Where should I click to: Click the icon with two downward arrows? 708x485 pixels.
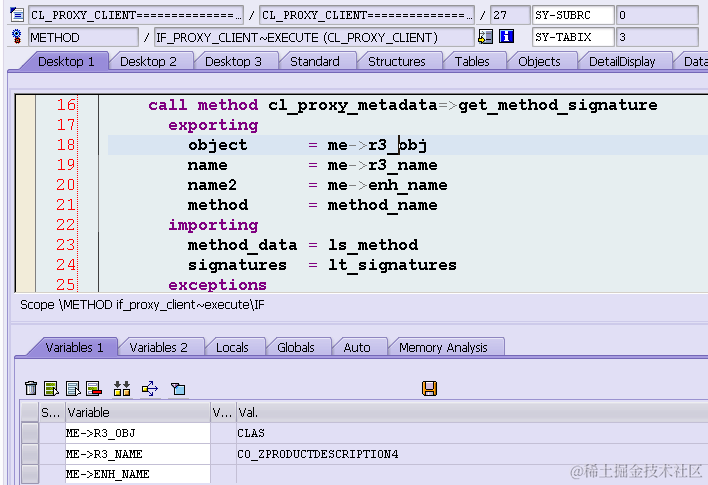pos(122,388)
